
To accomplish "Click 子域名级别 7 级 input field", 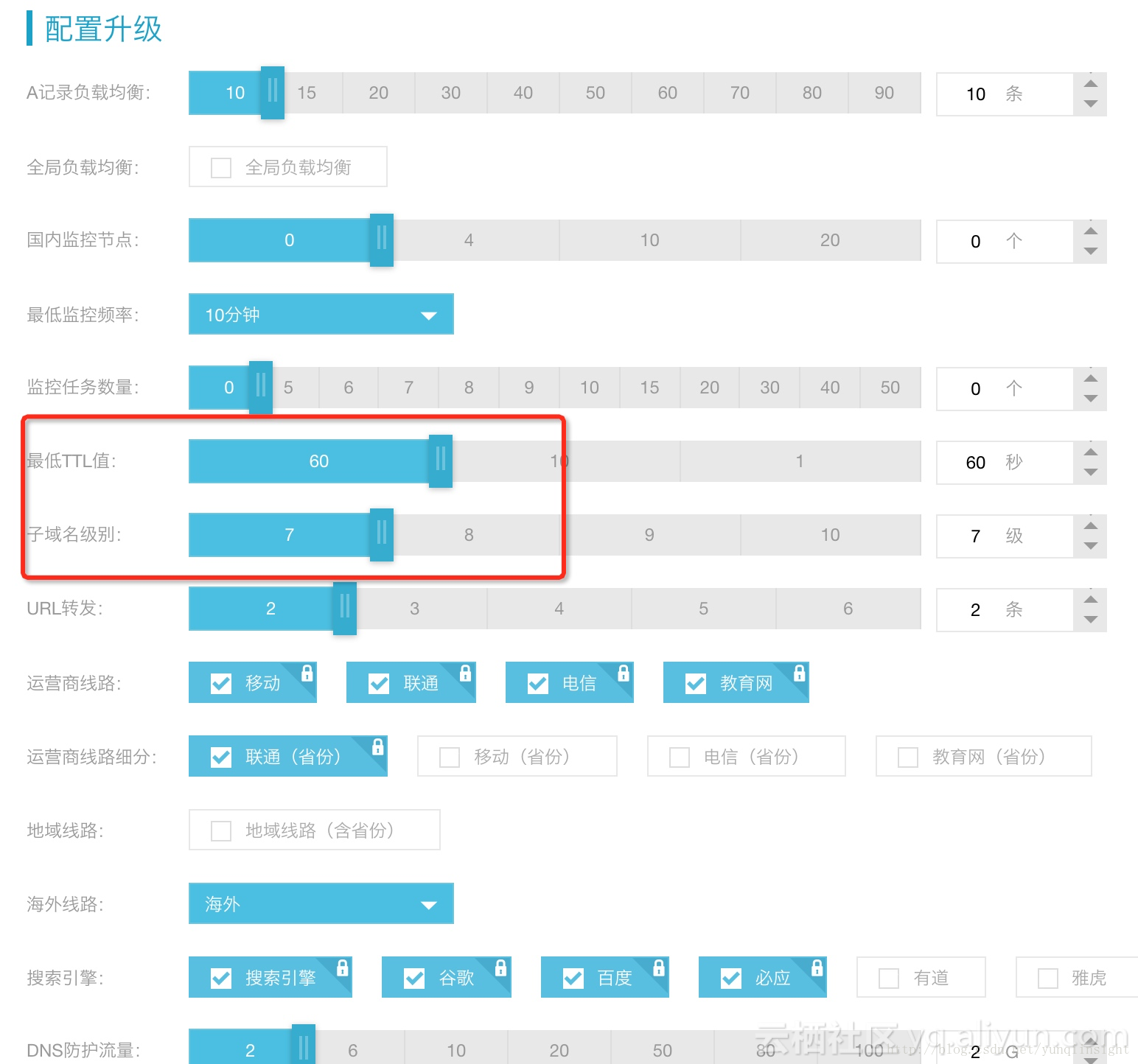I will (x=1005, y=536).
